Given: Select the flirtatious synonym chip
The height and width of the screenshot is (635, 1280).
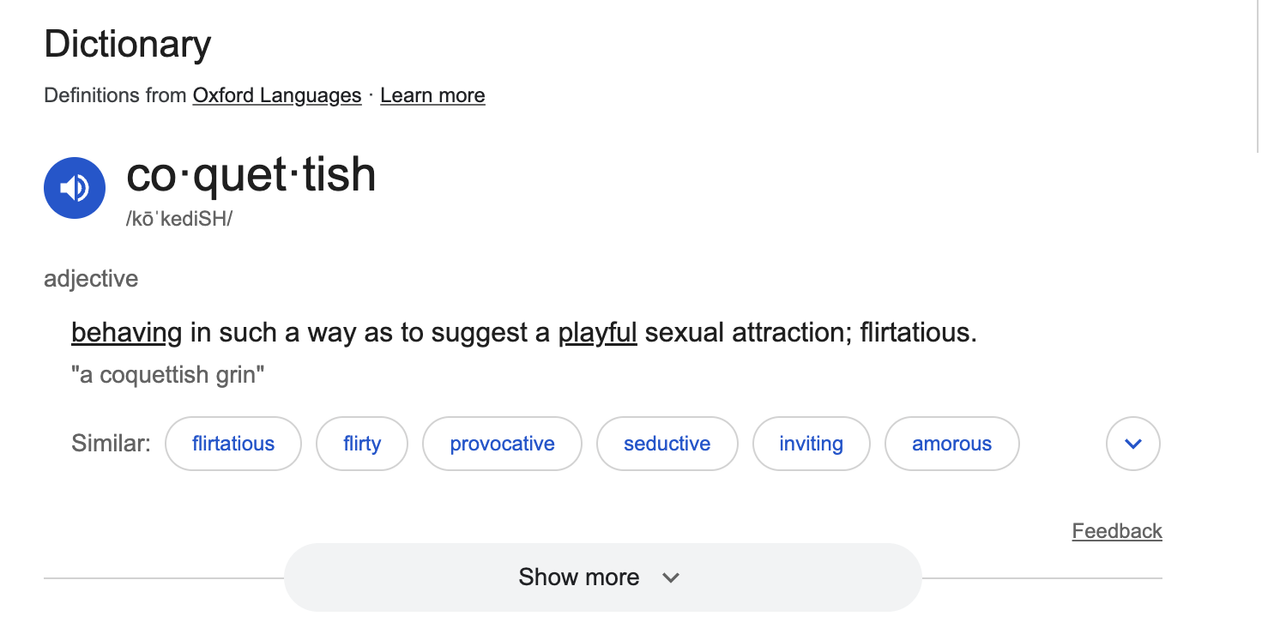Looking at the screenshot, I should point(233,444).
